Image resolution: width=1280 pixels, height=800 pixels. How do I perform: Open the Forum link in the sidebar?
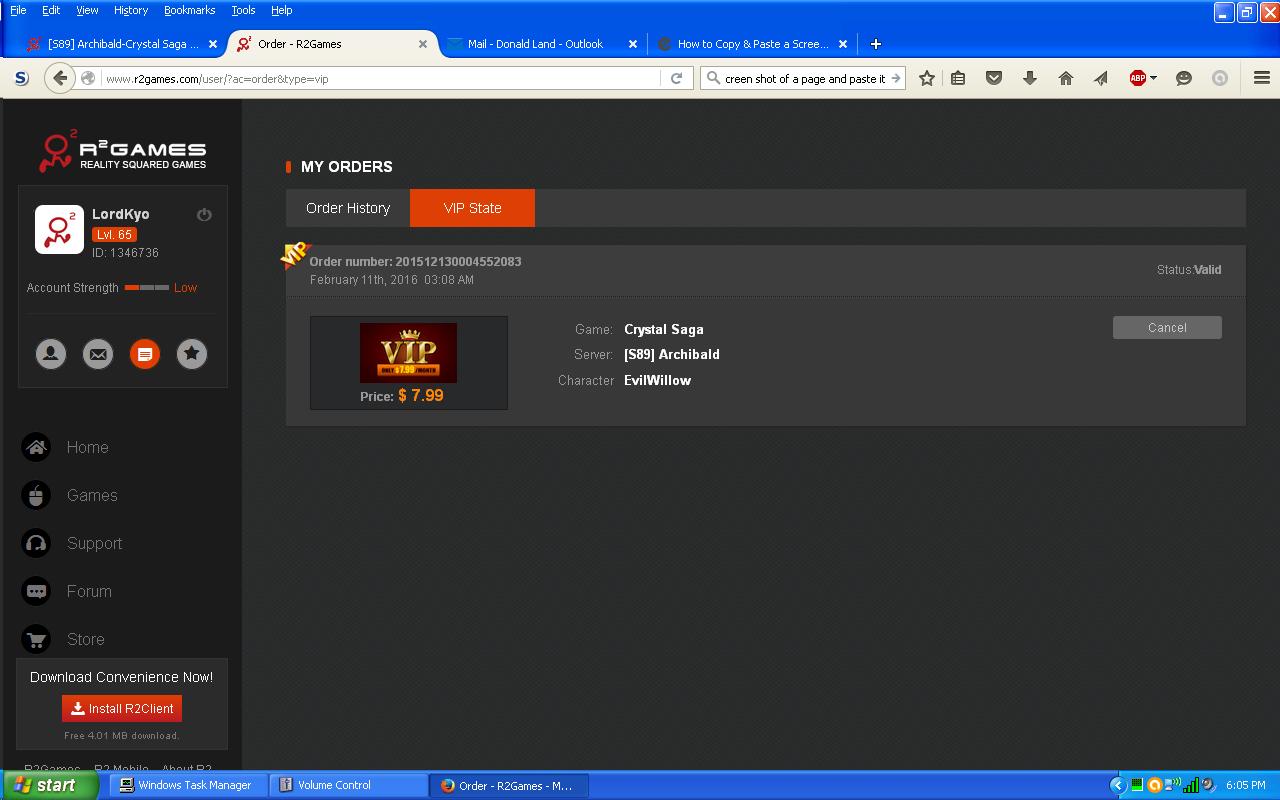pos(89,591)
